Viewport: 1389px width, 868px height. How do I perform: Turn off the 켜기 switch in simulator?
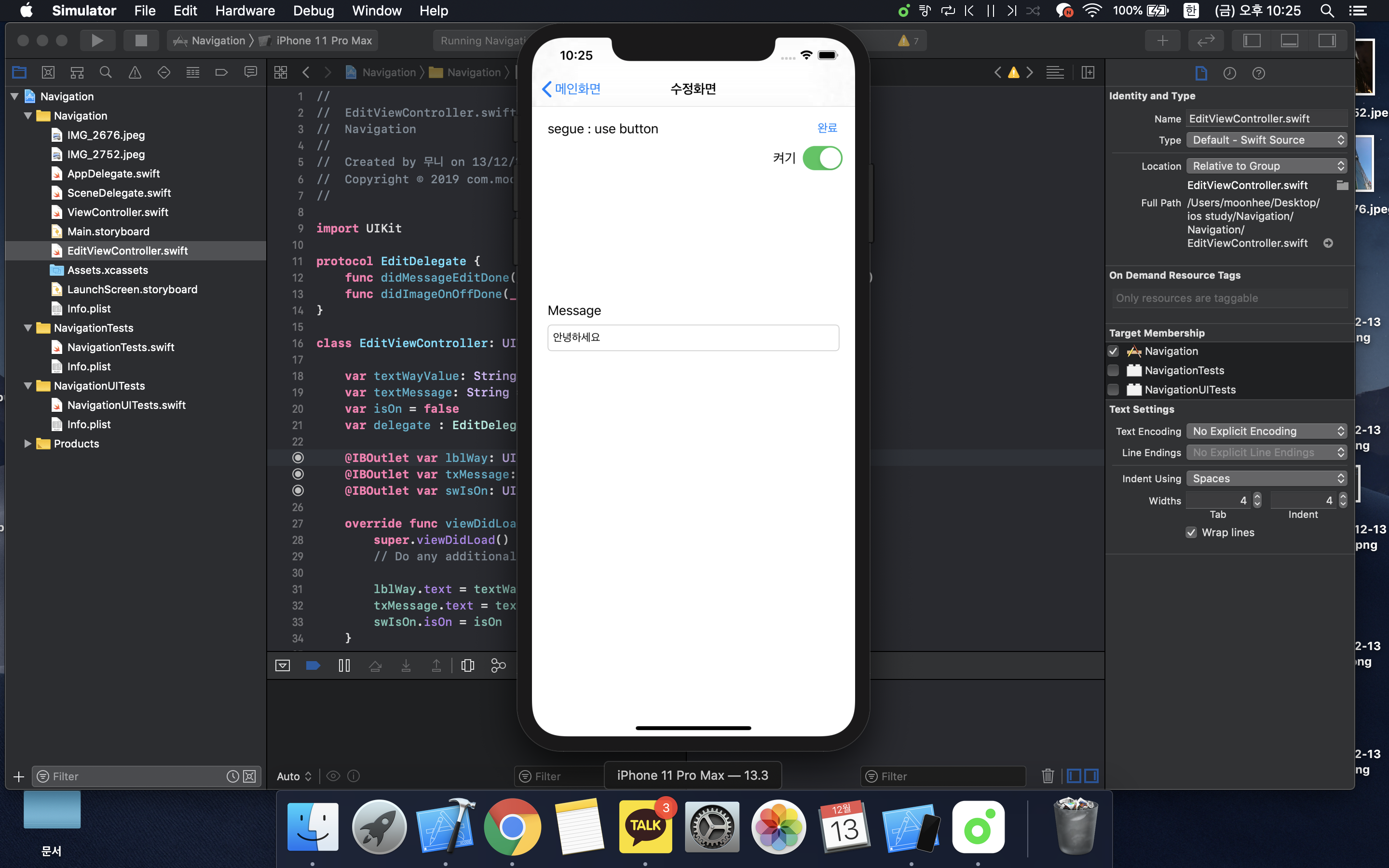click(822, 159)
